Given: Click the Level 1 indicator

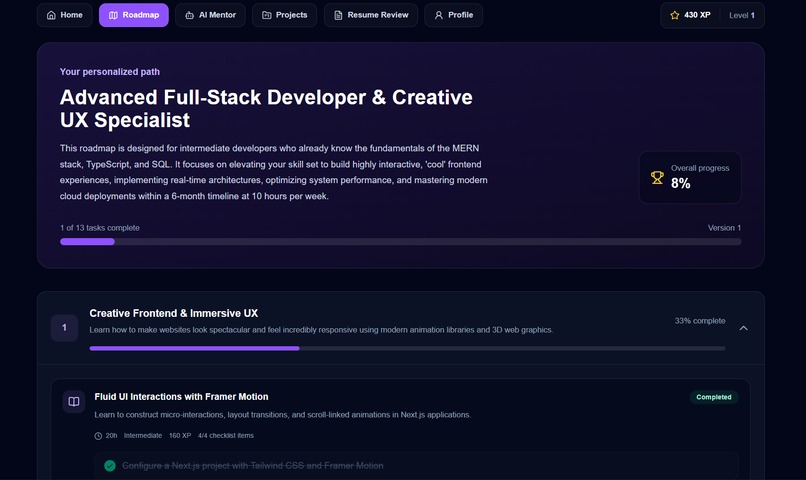Looking at the screenshot, I should (x=742, y=15).
